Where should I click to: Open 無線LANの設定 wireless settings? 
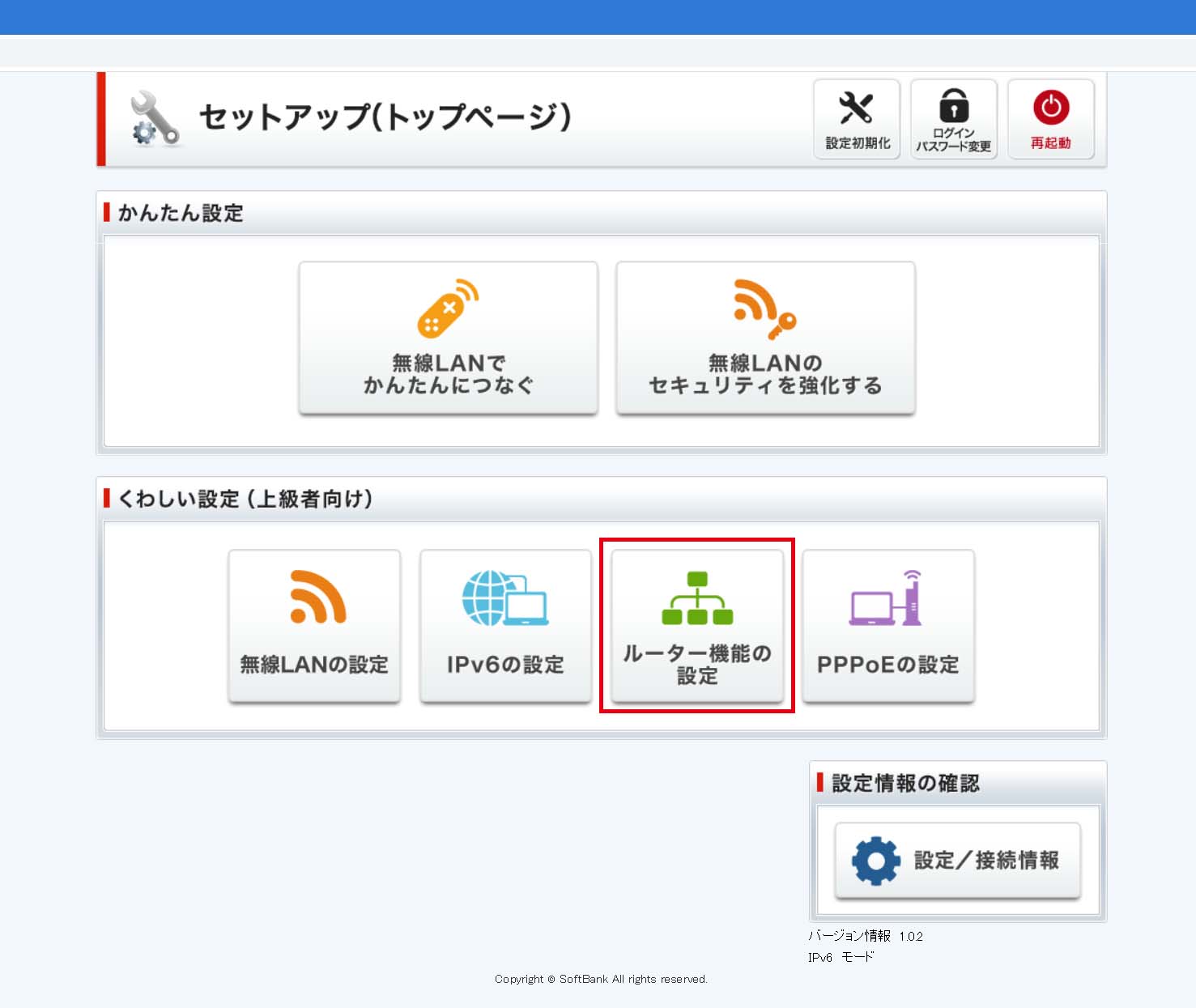pyautogui.click(x=314, y=627)
